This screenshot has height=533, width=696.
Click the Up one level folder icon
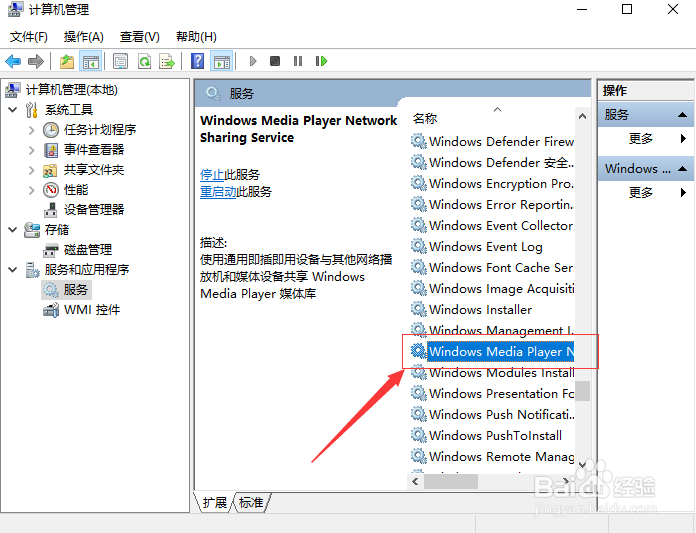(x=67, y=61)
